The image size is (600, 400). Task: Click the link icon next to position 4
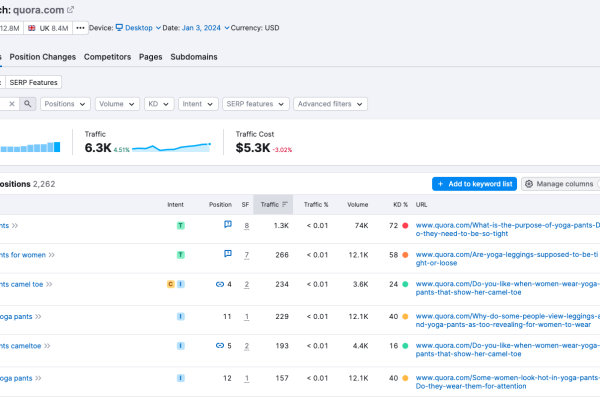tap(220, 284)
